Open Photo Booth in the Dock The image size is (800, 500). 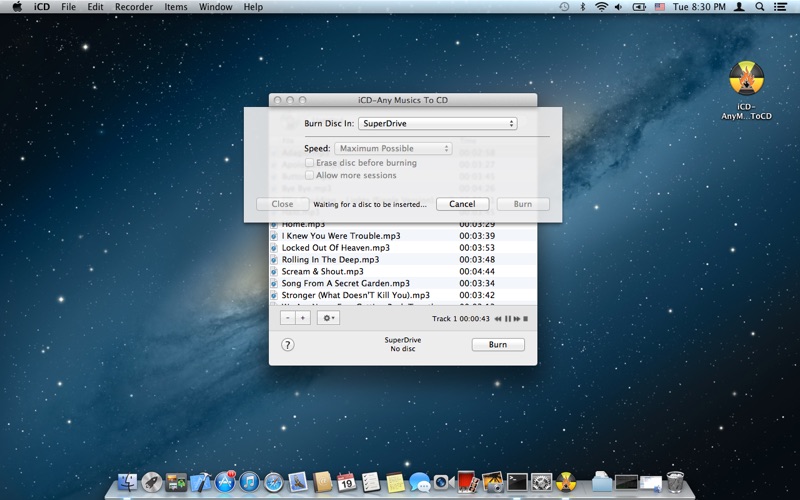pos(468,482)
